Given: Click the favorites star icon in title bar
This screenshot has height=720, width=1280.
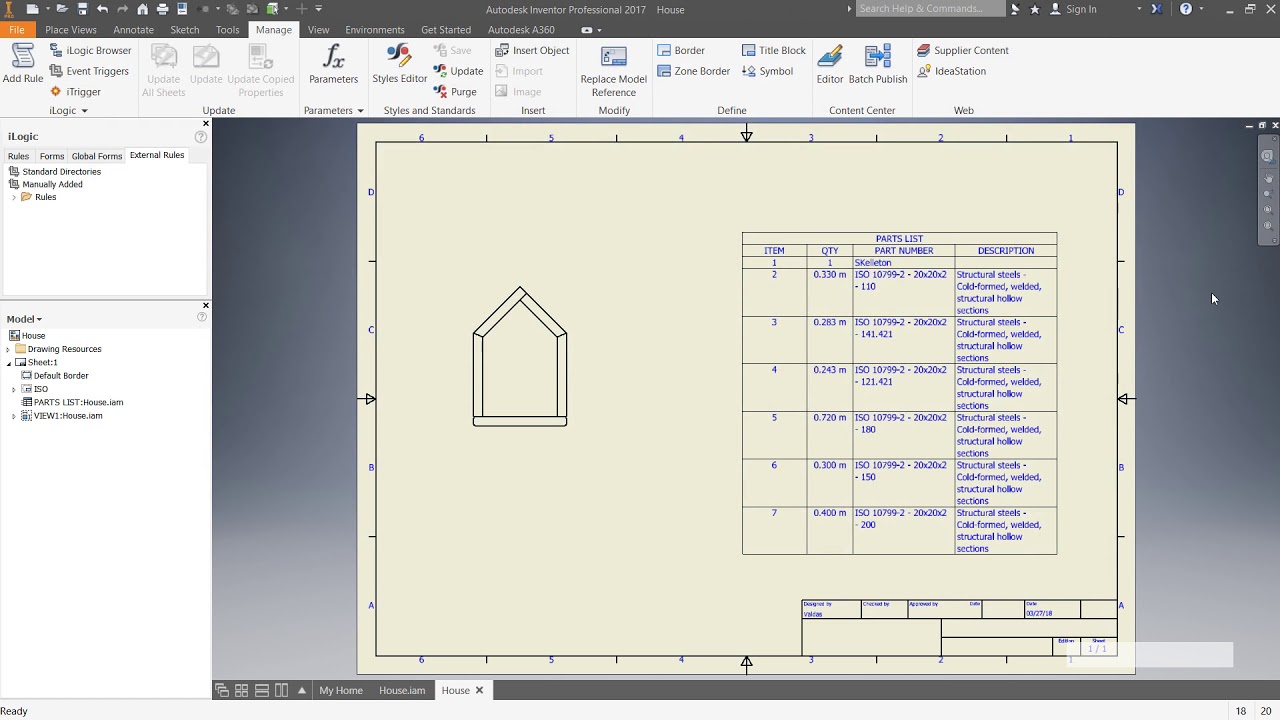Looking at the screenshot, I should click(x=1034, y=9).
